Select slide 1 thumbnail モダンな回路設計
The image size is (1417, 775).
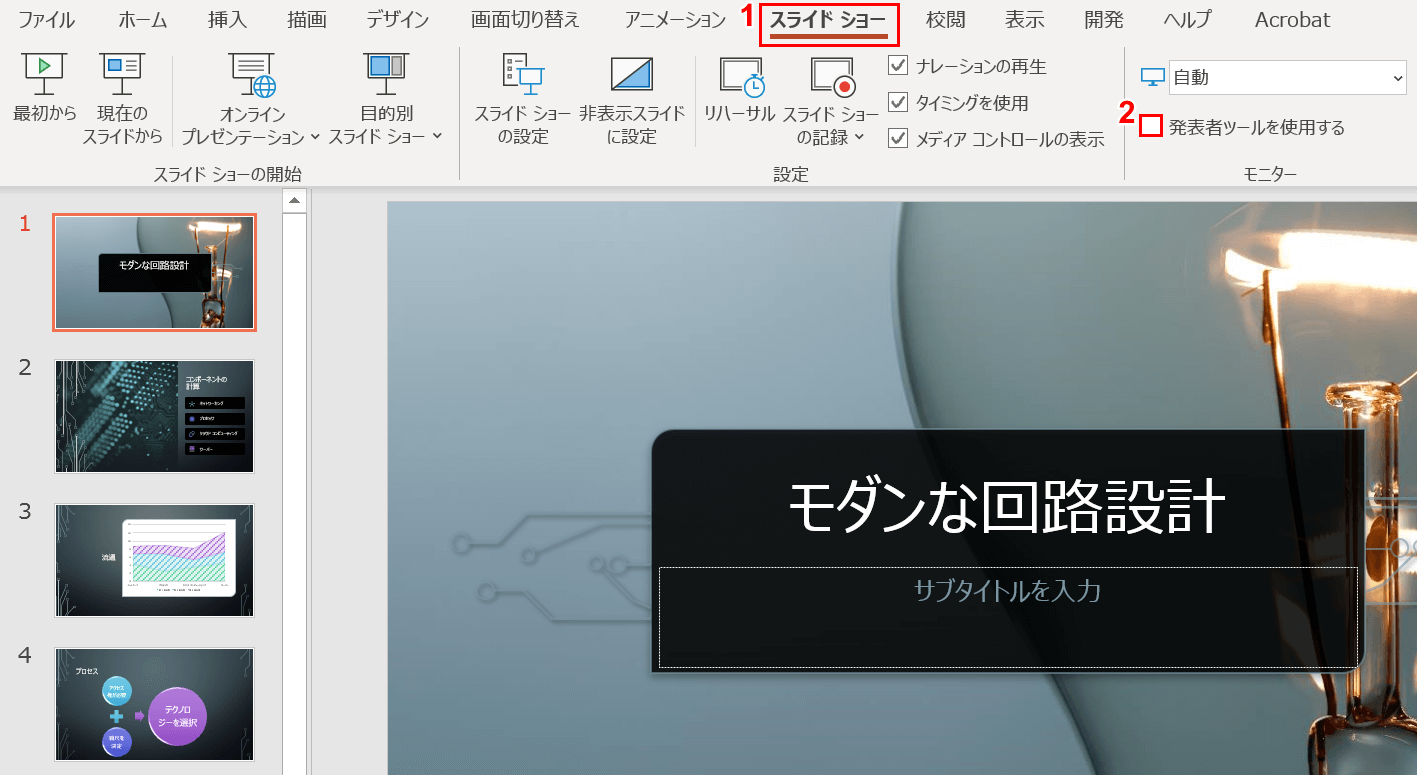point(155,273)
